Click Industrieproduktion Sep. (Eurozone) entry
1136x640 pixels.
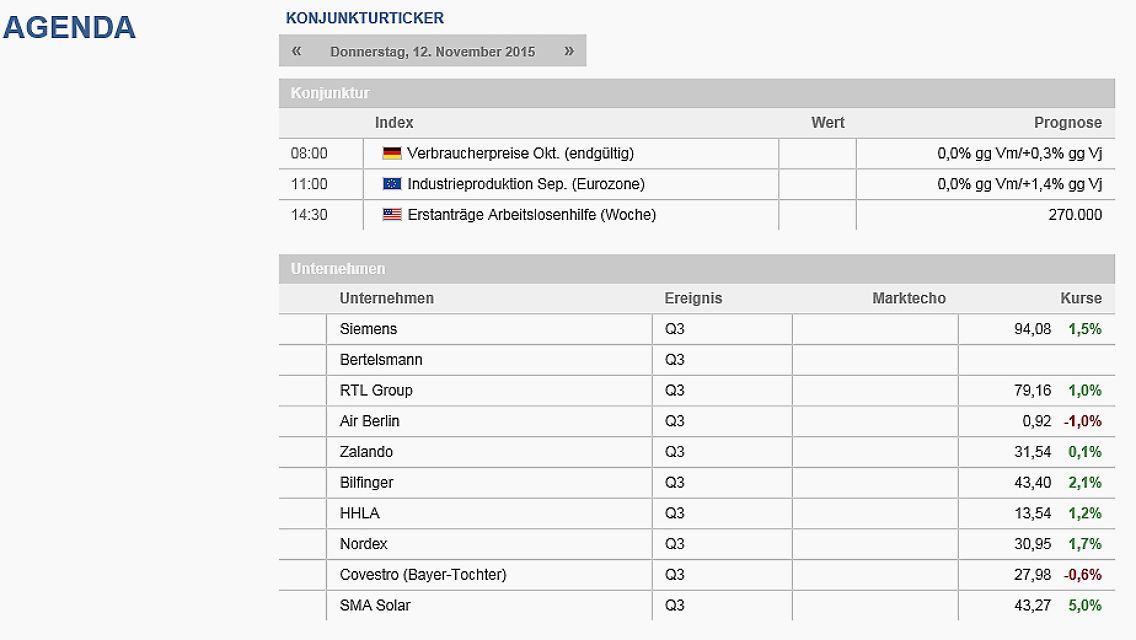[526, 184]
